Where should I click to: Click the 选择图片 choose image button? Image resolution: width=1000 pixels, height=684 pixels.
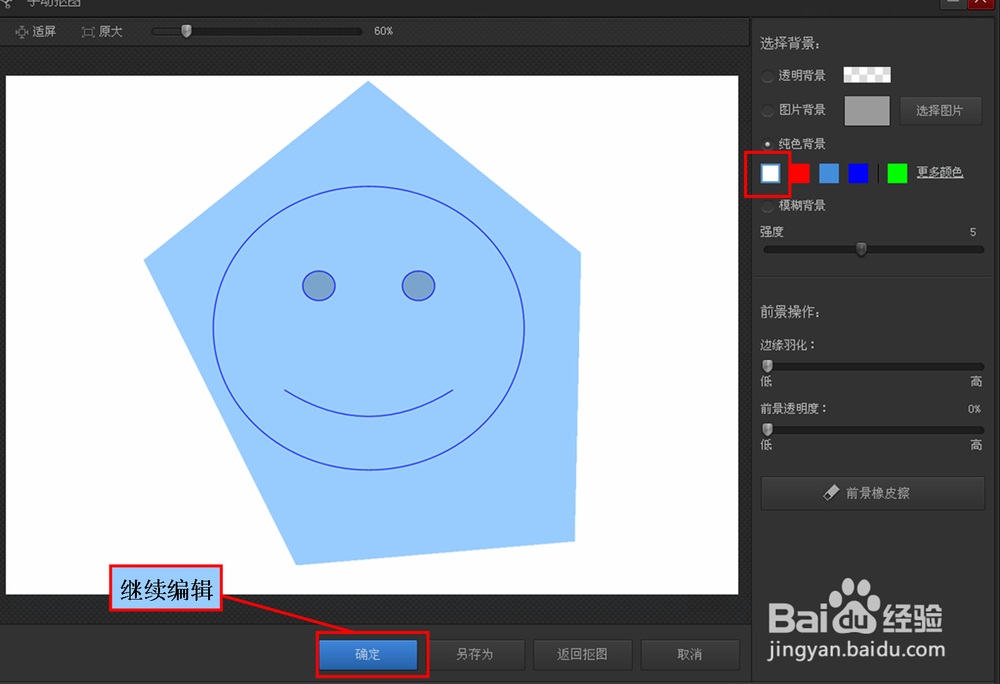coord(940,110)
